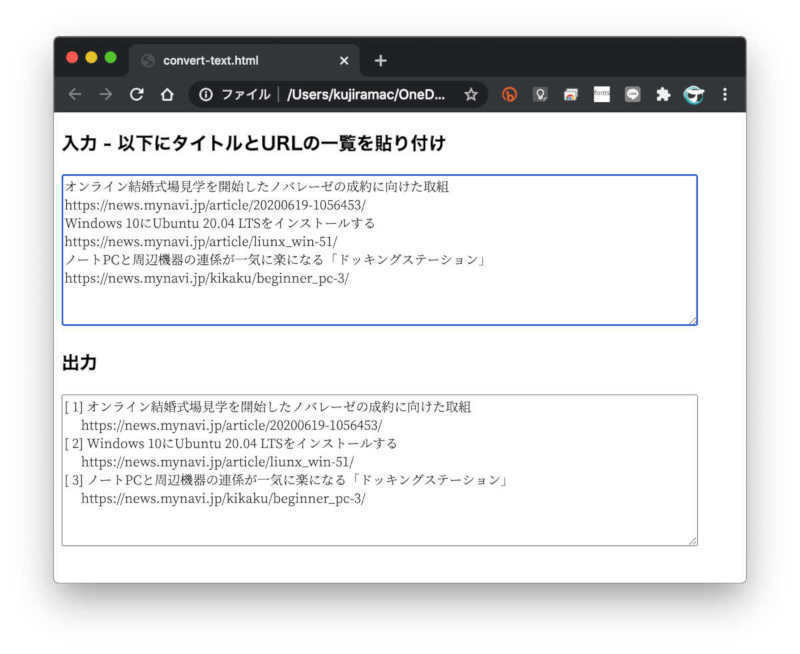Click output URL ending in beginner_pc-3/

coord(223,499)
